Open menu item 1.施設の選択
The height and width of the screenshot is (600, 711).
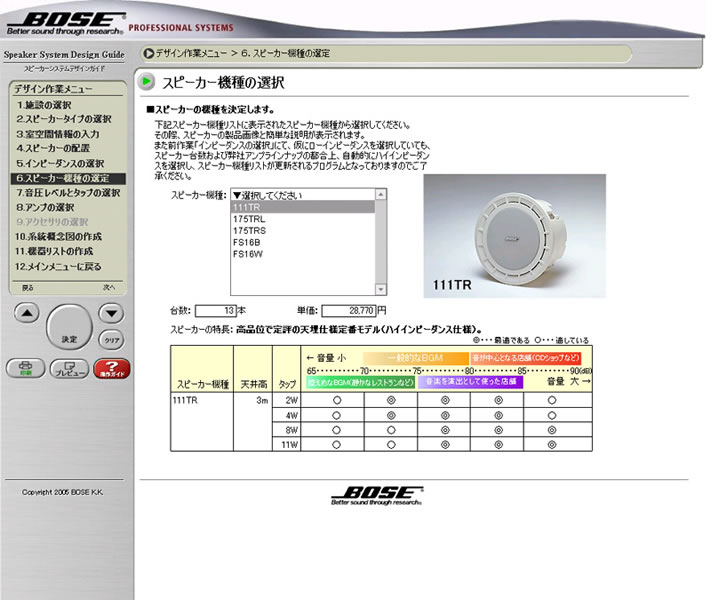coord(43,104)
